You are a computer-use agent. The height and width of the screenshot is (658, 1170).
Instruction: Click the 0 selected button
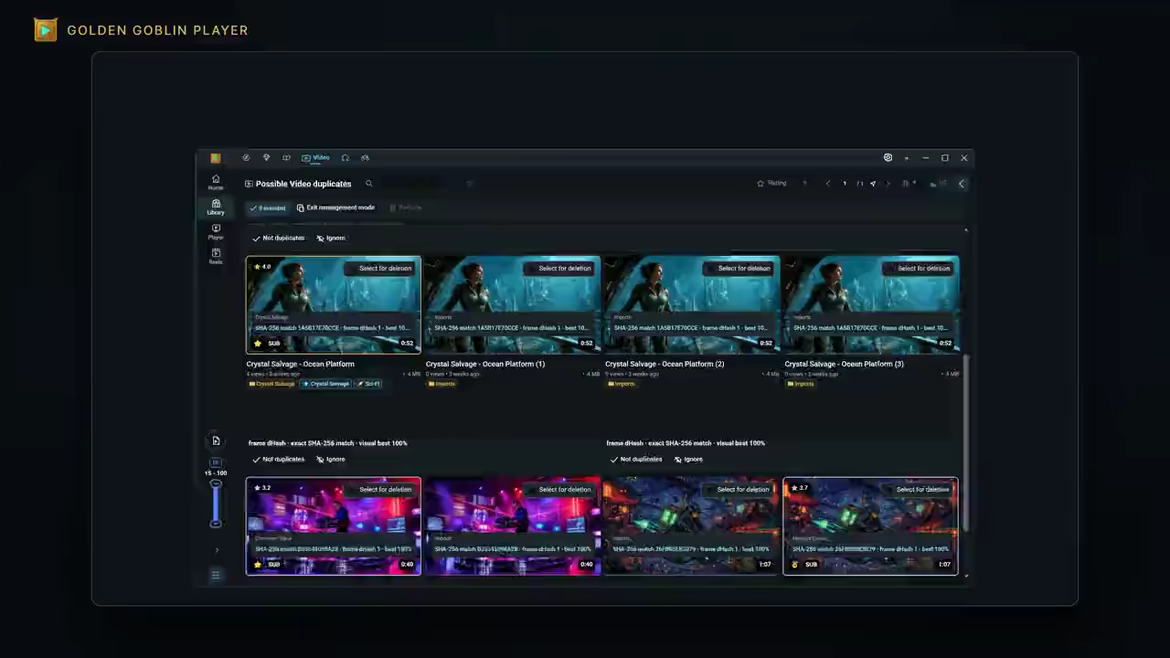(268, 208)
